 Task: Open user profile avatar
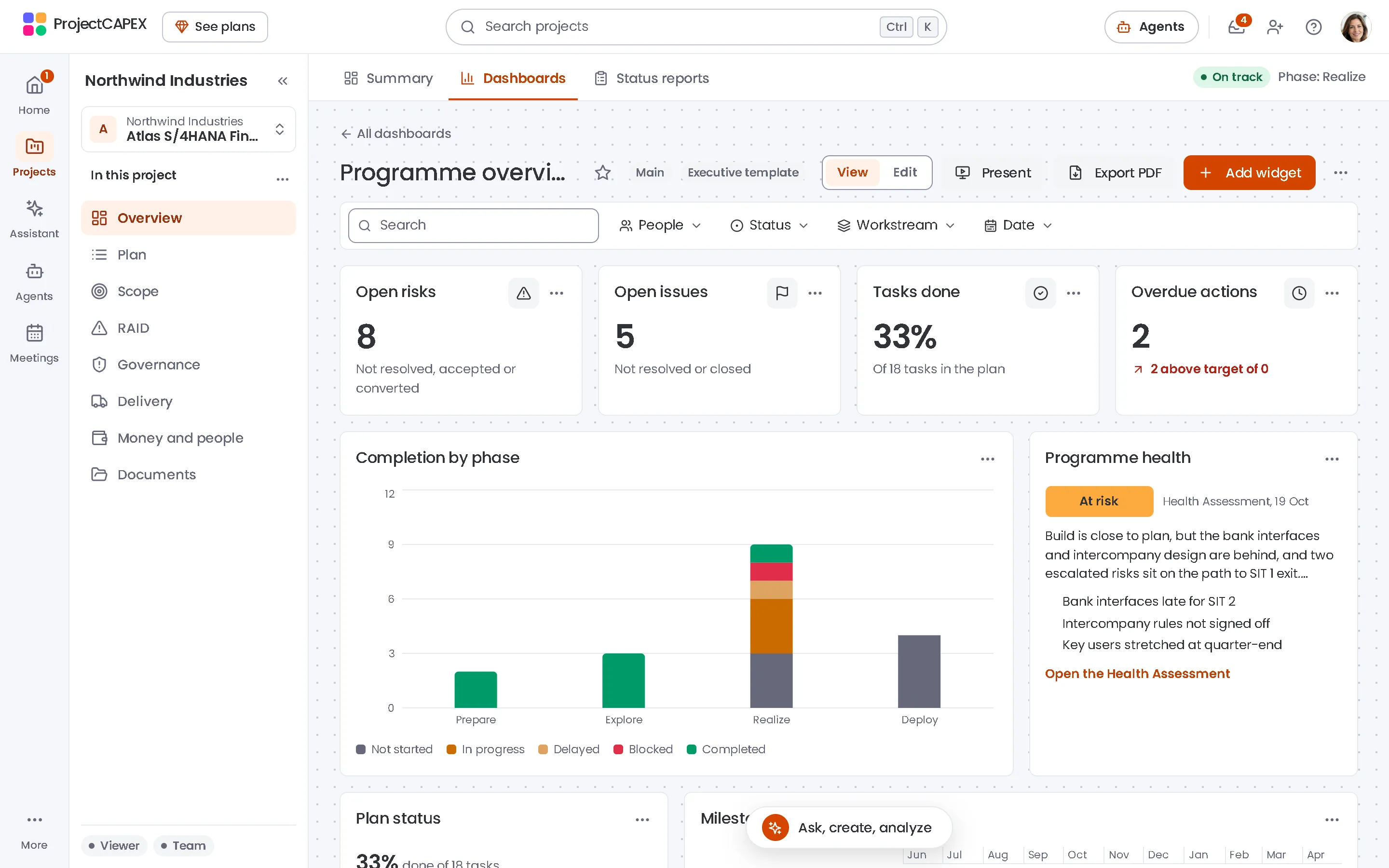[x=1356, y=27]
